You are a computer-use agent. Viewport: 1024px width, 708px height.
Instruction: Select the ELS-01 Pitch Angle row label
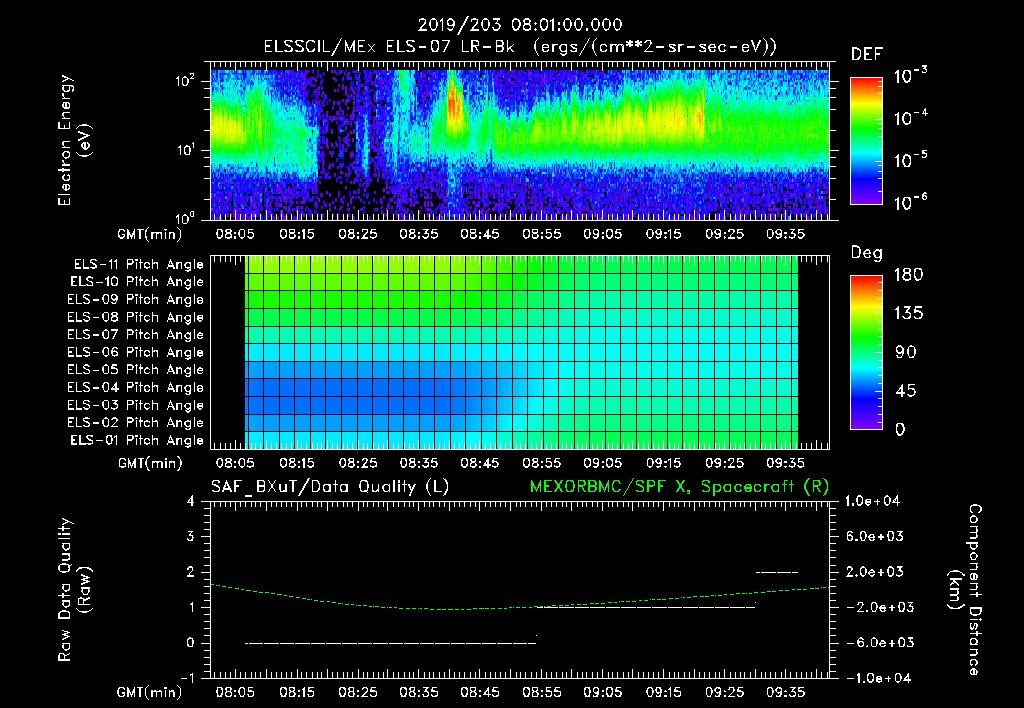click(137, 440)
